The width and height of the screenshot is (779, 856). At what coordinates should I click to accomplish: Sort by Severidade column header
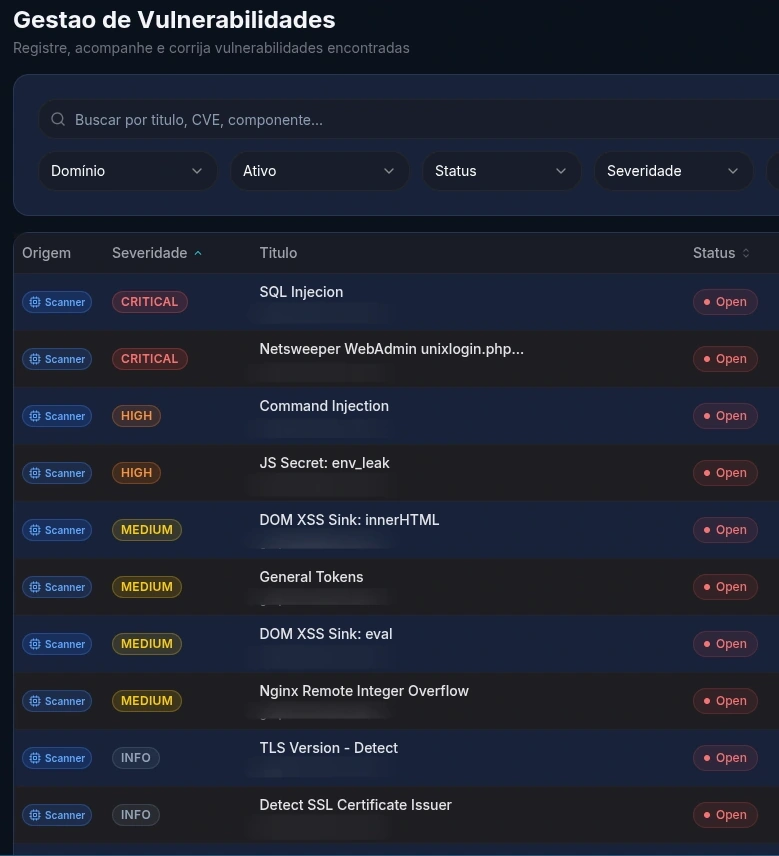157,253
